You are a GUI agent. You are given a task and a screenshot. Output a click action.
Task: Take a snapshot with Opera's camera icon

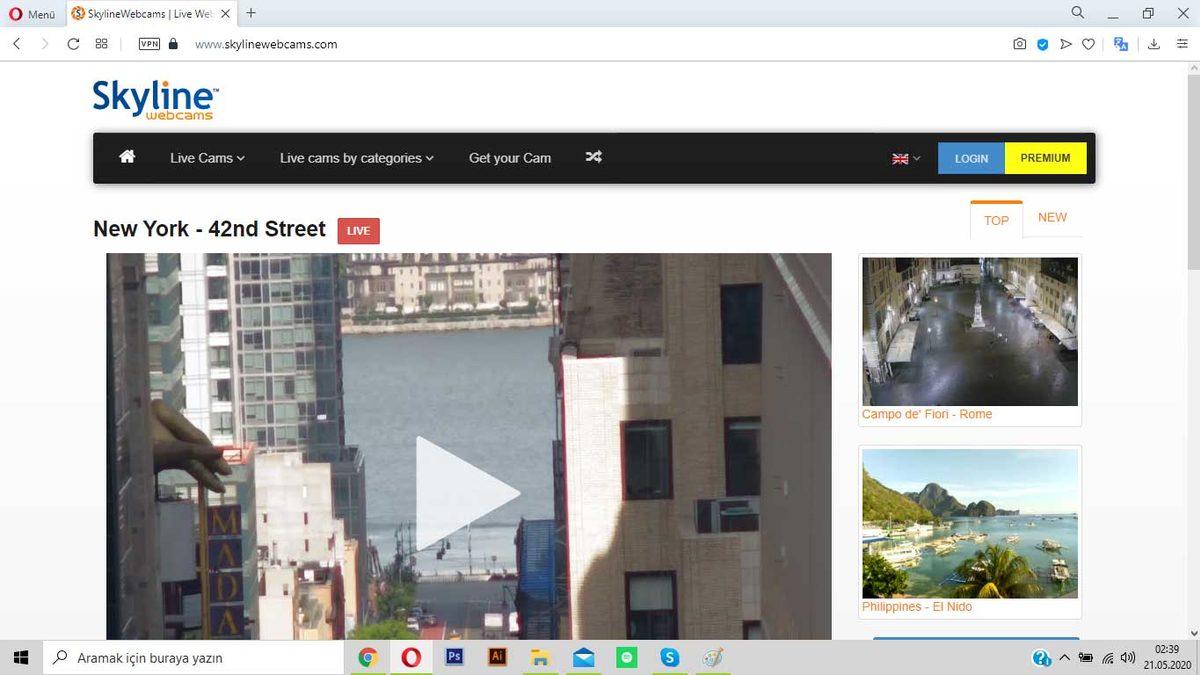point(1019,44)
